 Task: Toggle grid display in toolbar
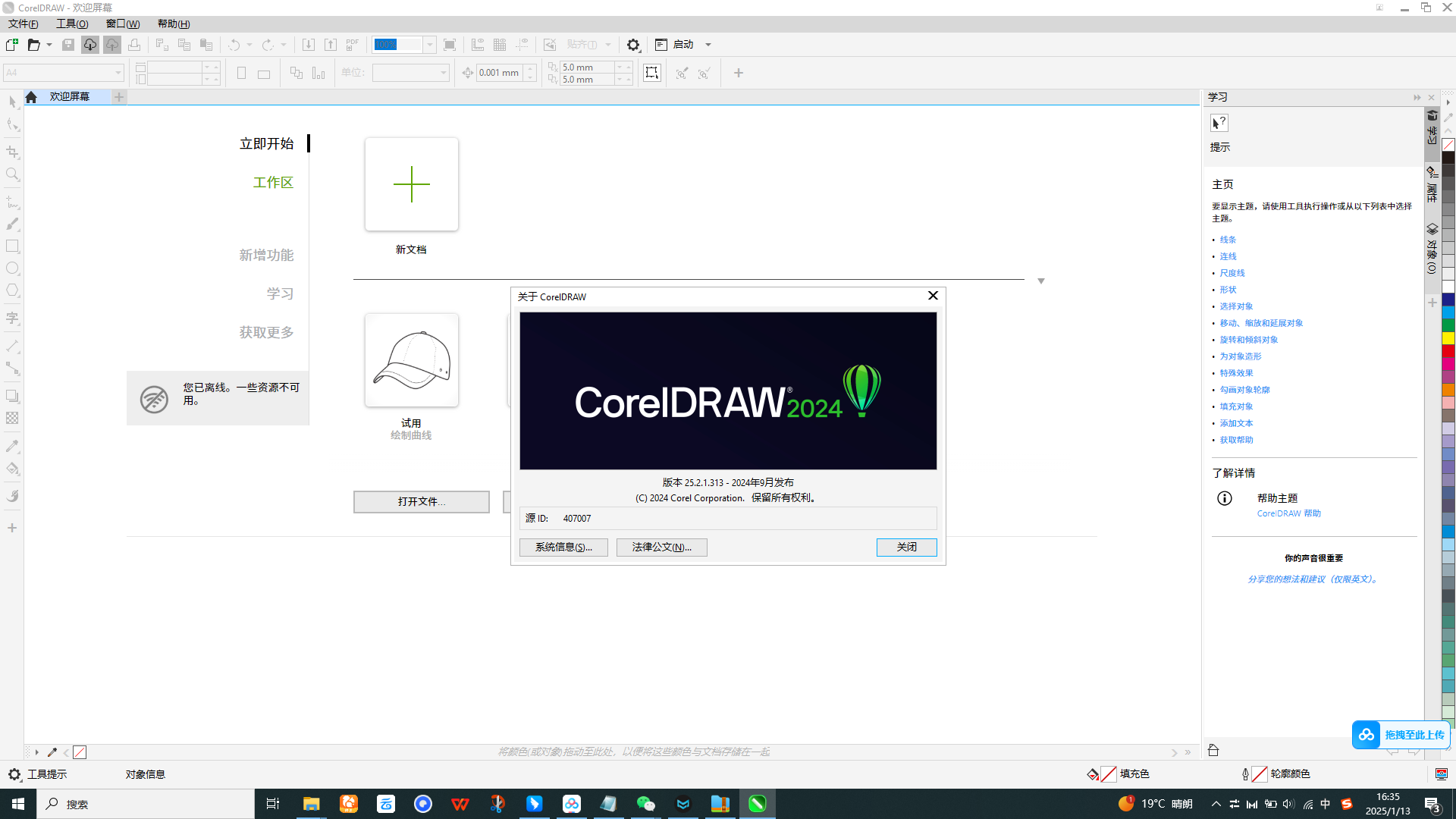click(500, 45)
